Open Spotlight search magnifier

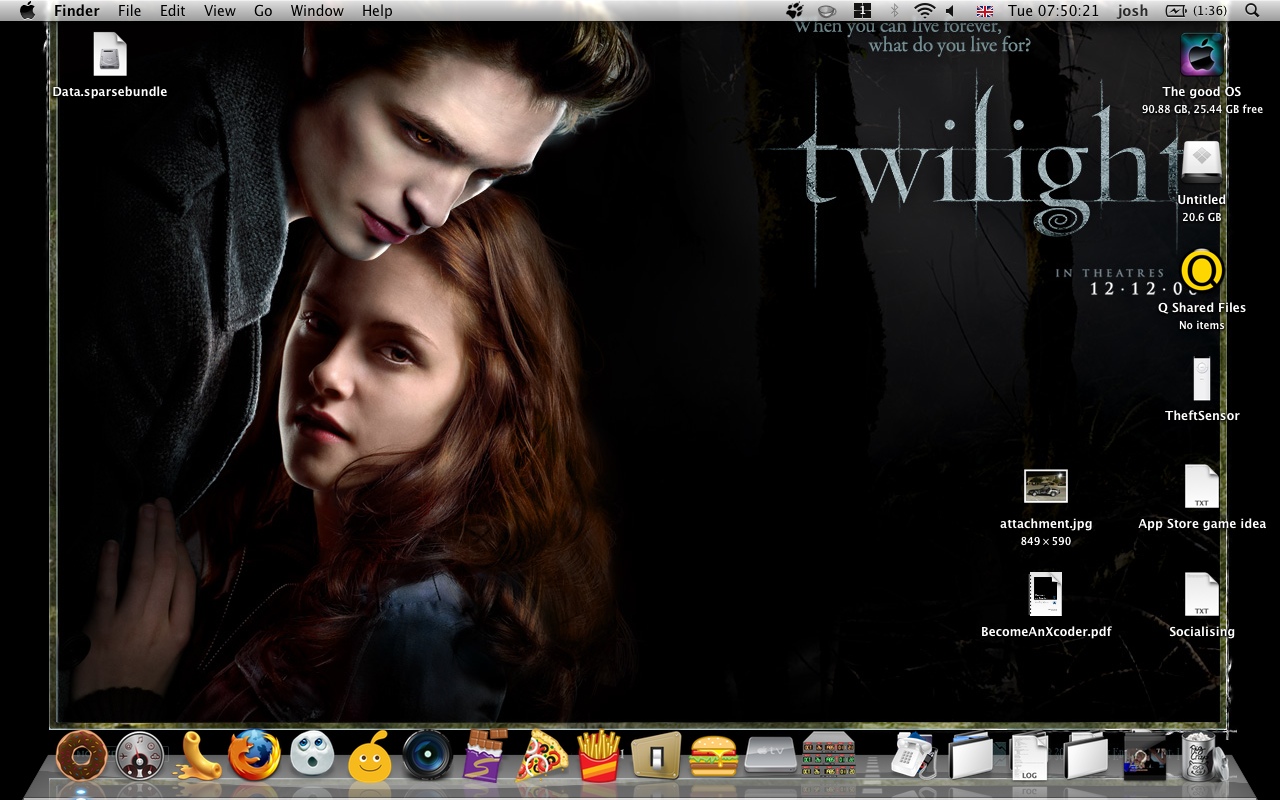(x=1252, y=11)
